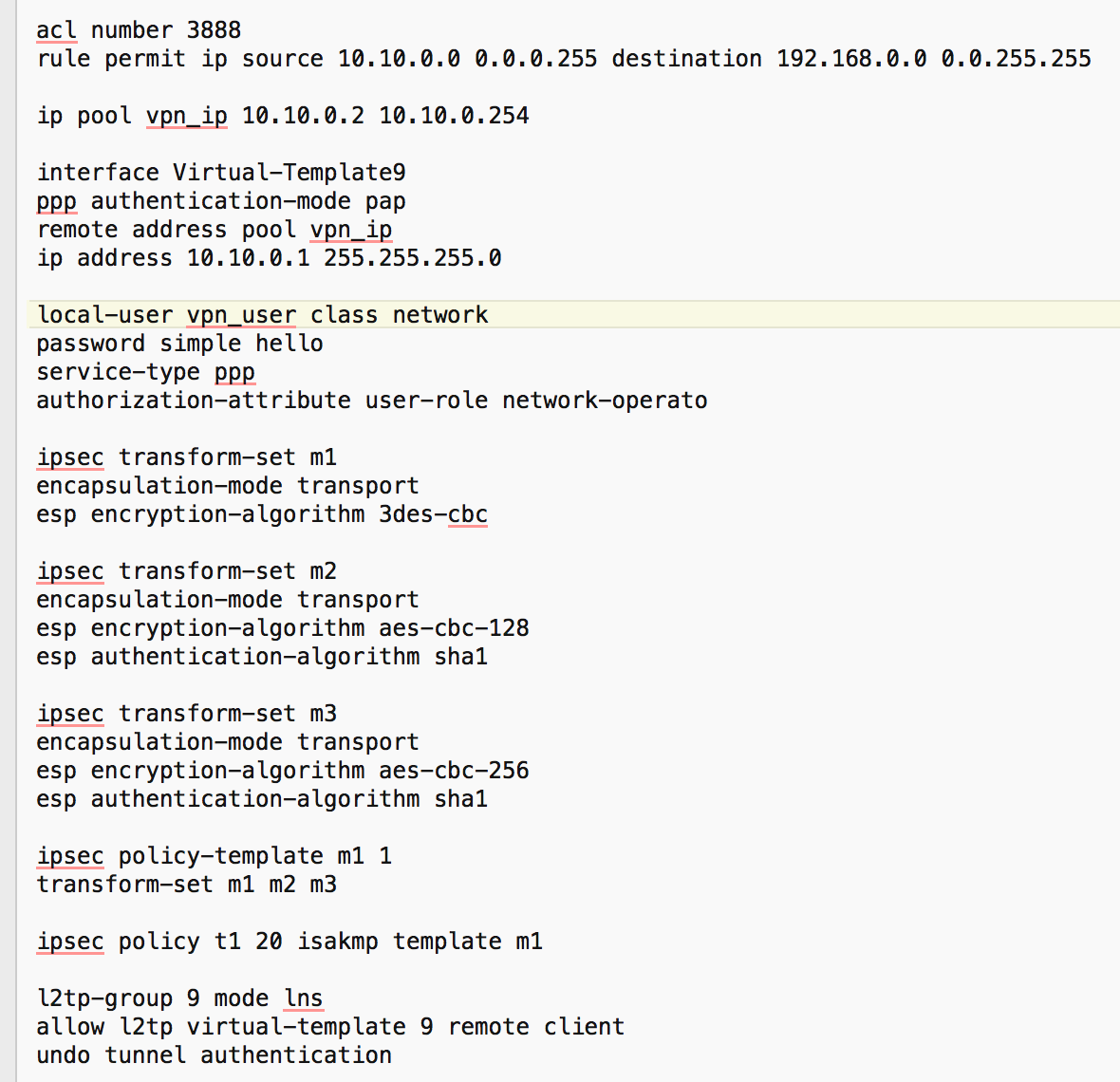Click the misspelled word "vpn_ip" after "ip pool"
This screenshot has height=1082, width=1120.
pyautogui.click(x=187, y=116)
